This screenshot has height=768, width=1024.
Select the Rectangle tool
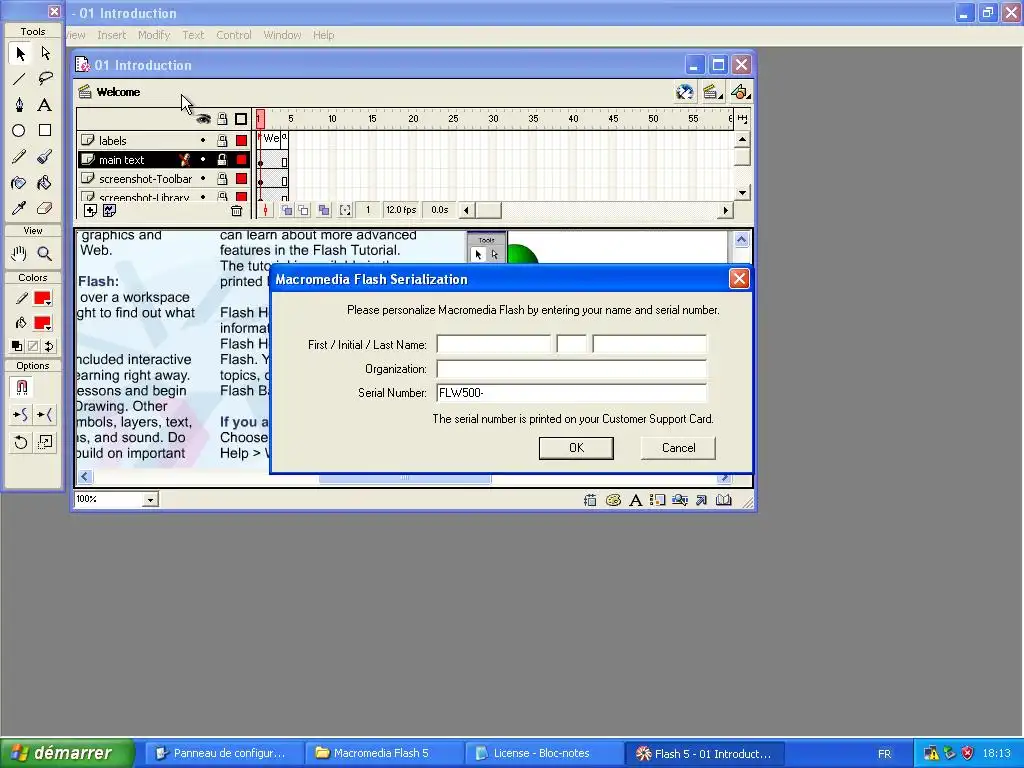pos(45,131)
